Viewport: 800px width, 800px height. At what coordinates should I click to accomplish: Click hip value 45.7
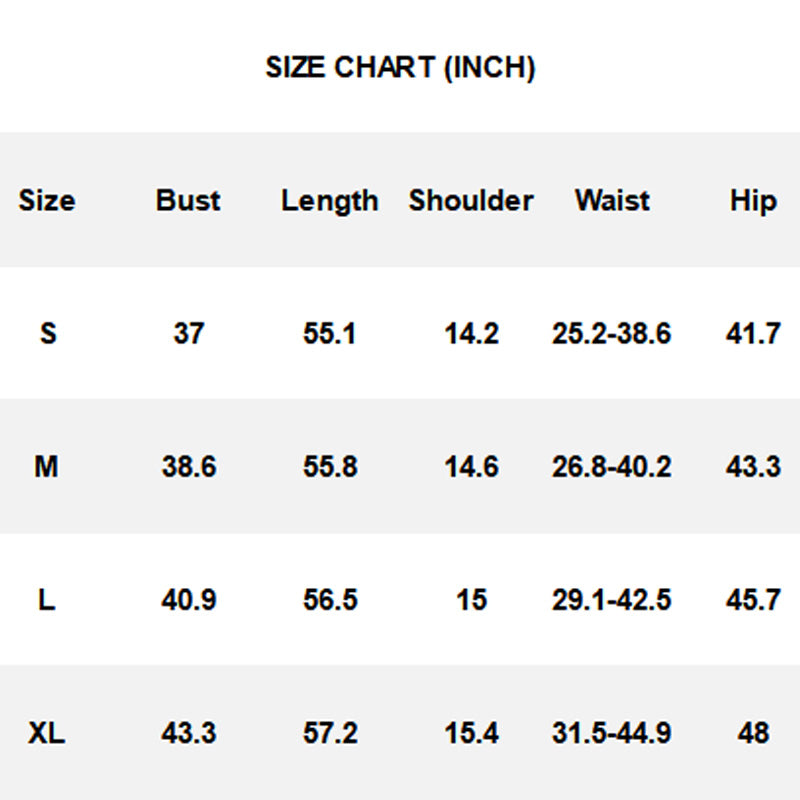[x=754, y=599]
